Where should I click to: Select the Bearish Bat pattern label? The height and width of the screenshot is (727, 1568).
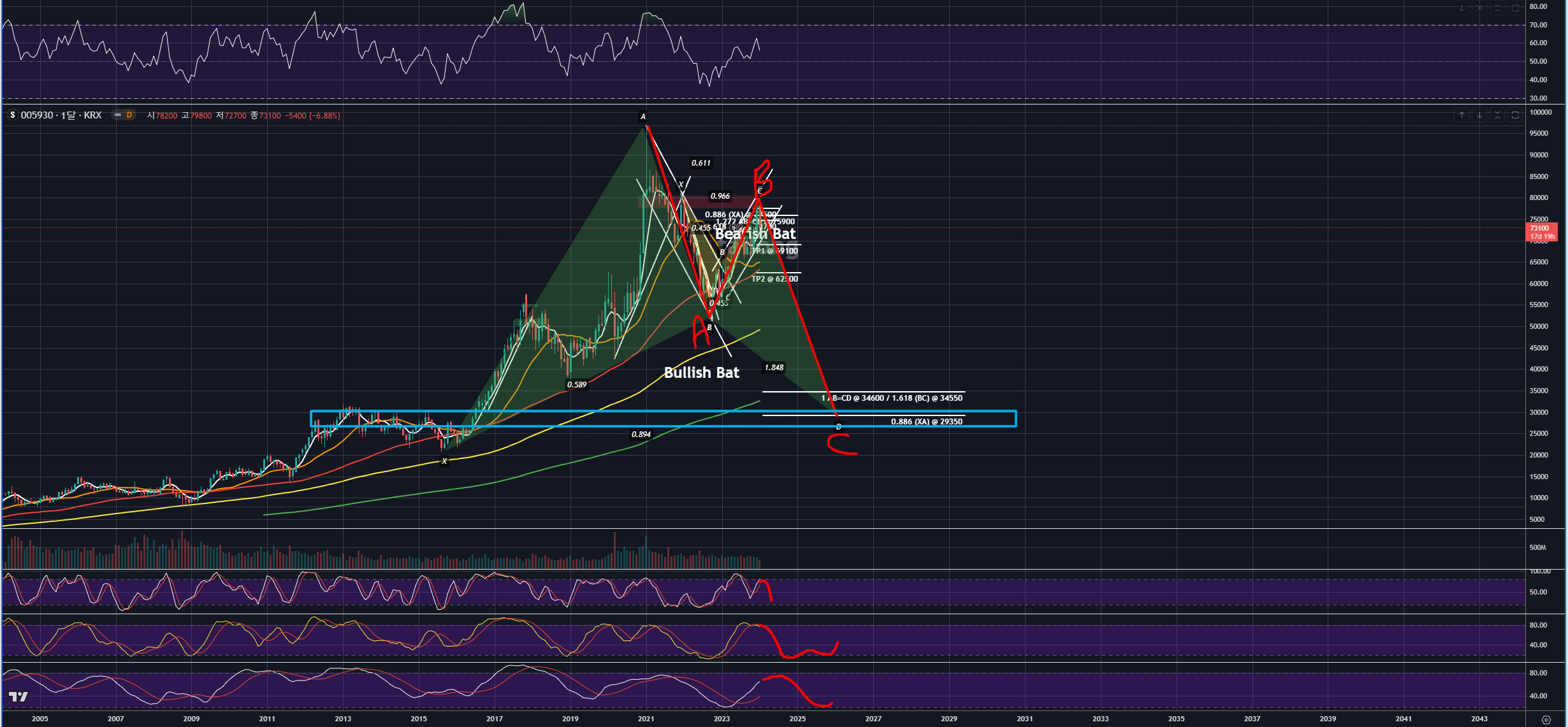coord(755,234)
